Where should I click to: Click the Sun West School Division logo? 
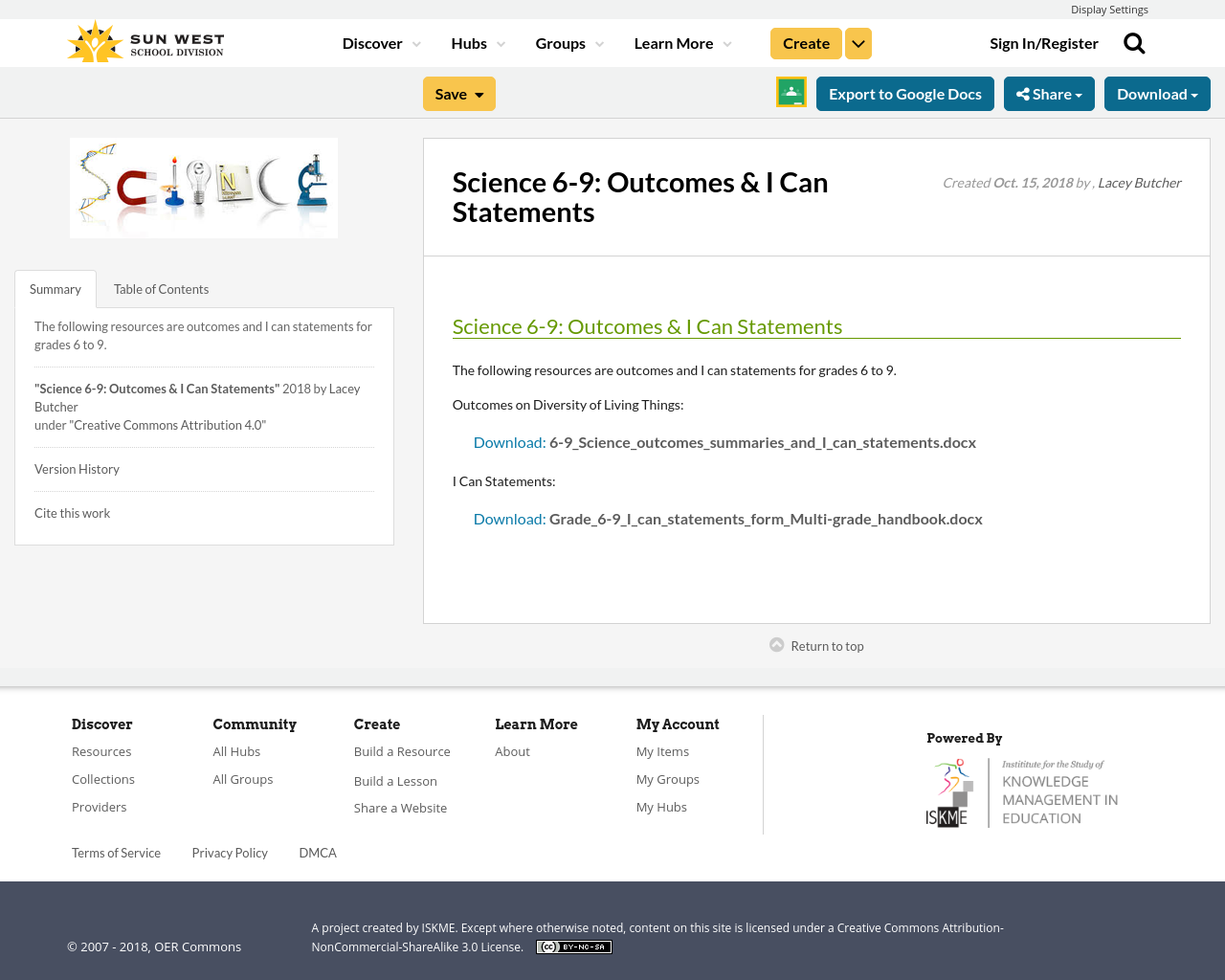pos(144,39)
